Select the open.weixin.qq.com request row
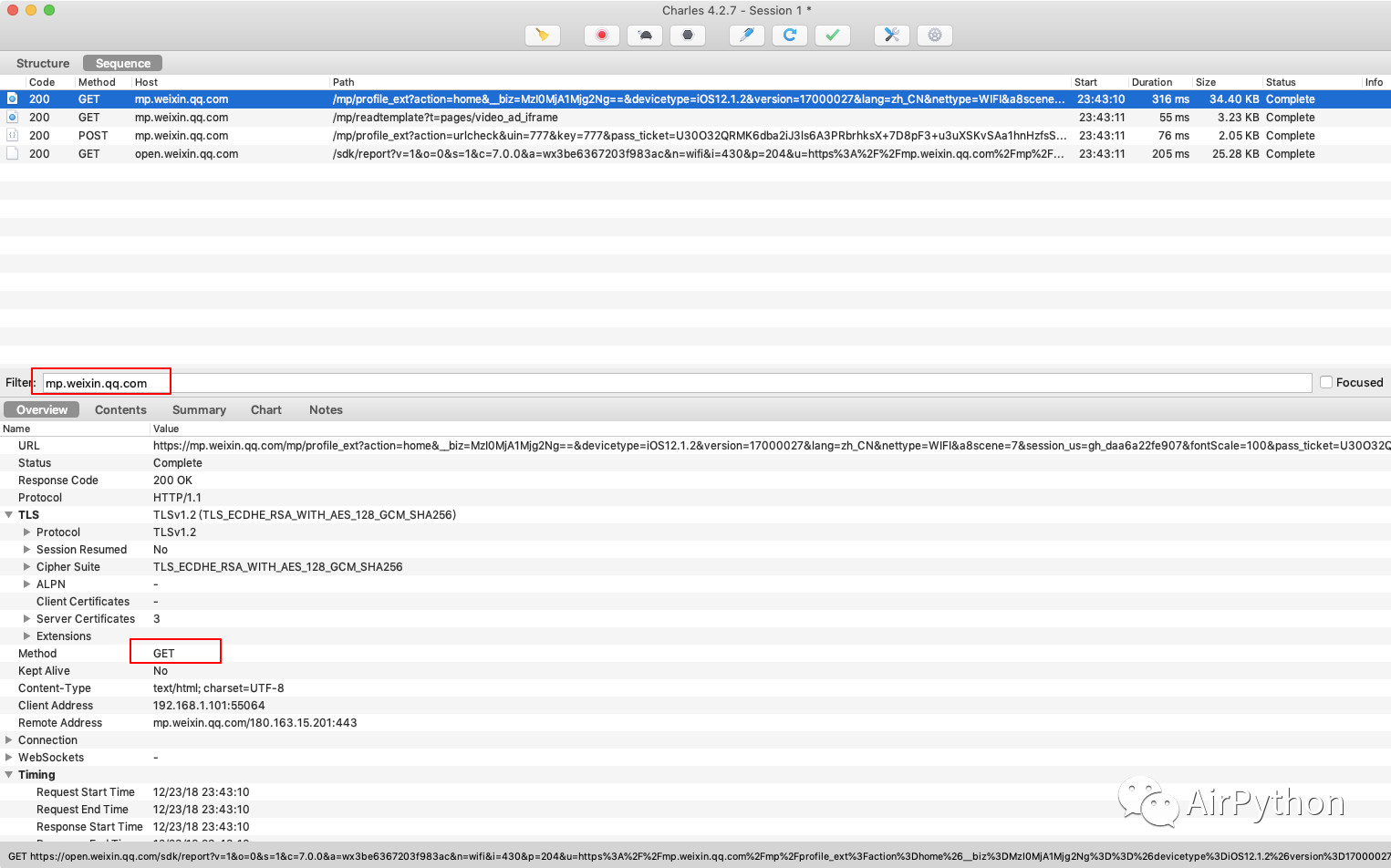This screenshot has width=1391, height=868. pyautogui.click(x=695, y=154)
